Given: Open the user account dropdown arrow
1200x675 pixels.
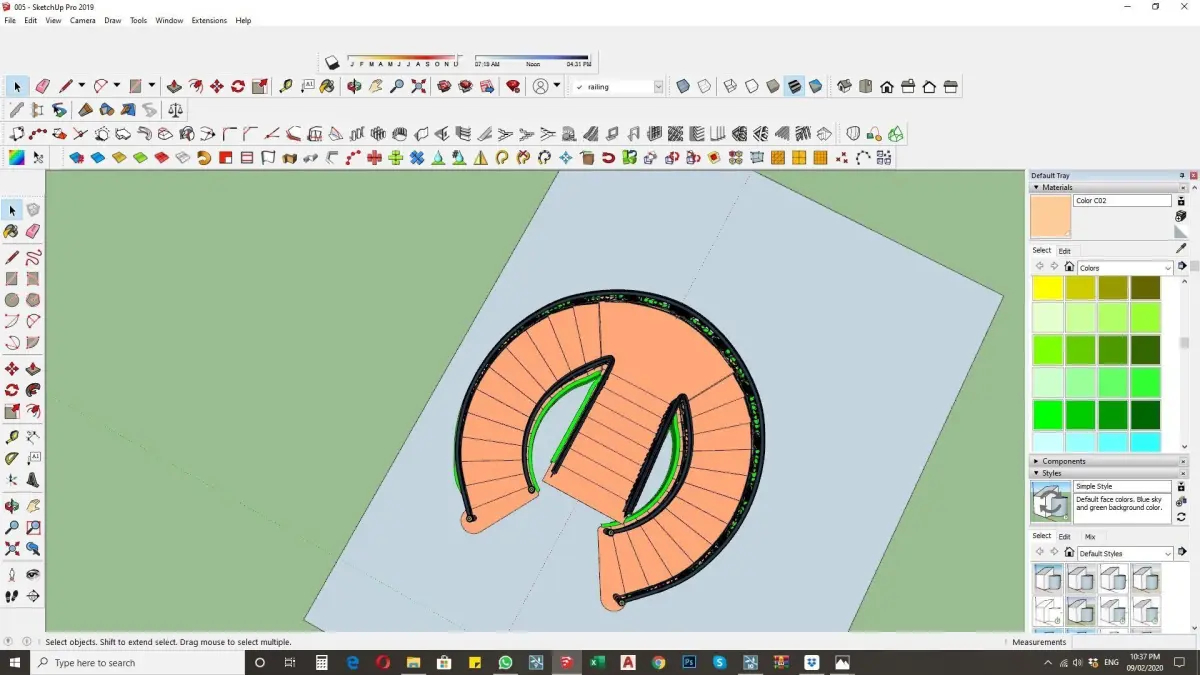Looking at the screenshot, I should [556, 87].
